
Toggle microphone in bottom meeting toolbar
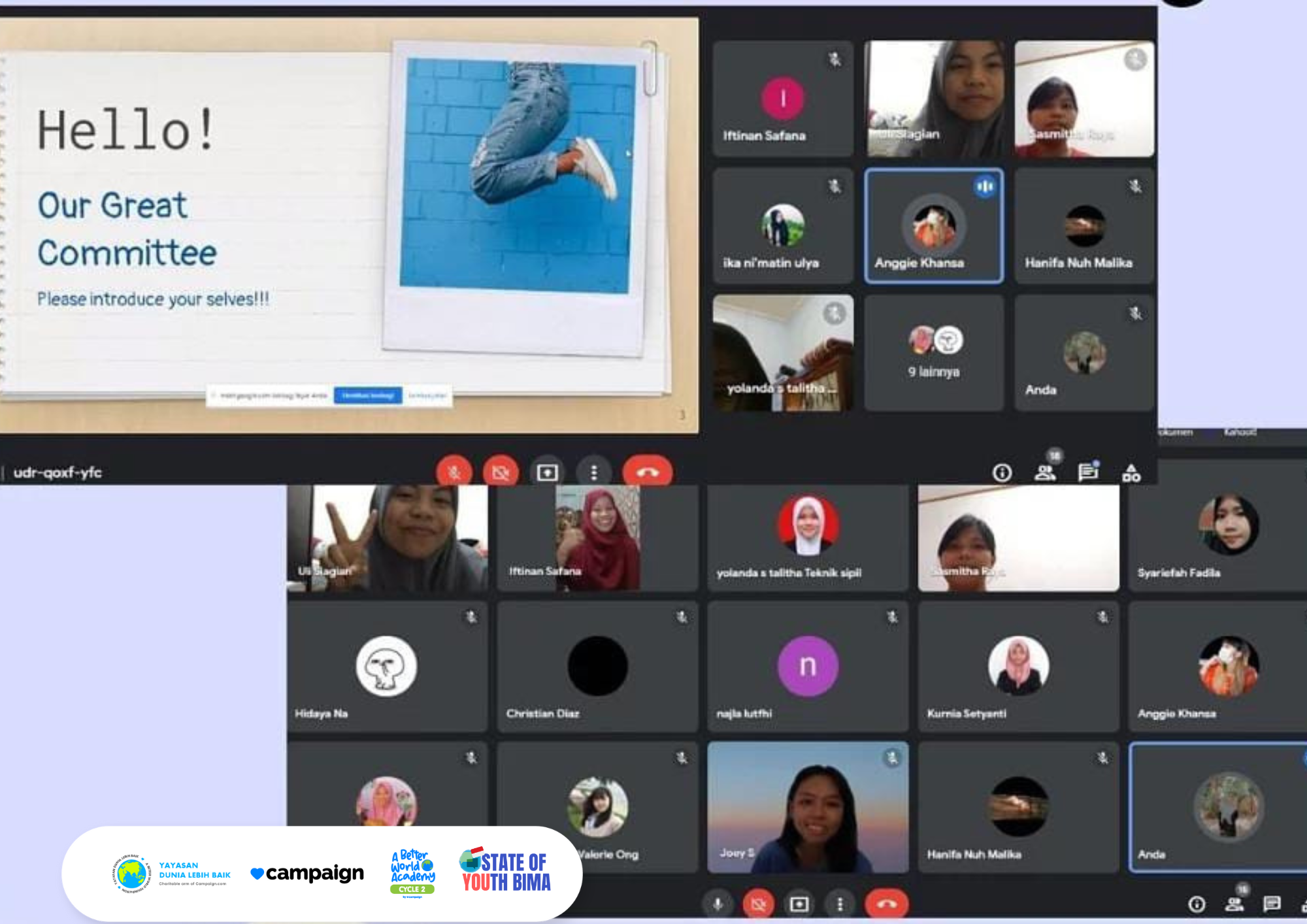[717, 904]
